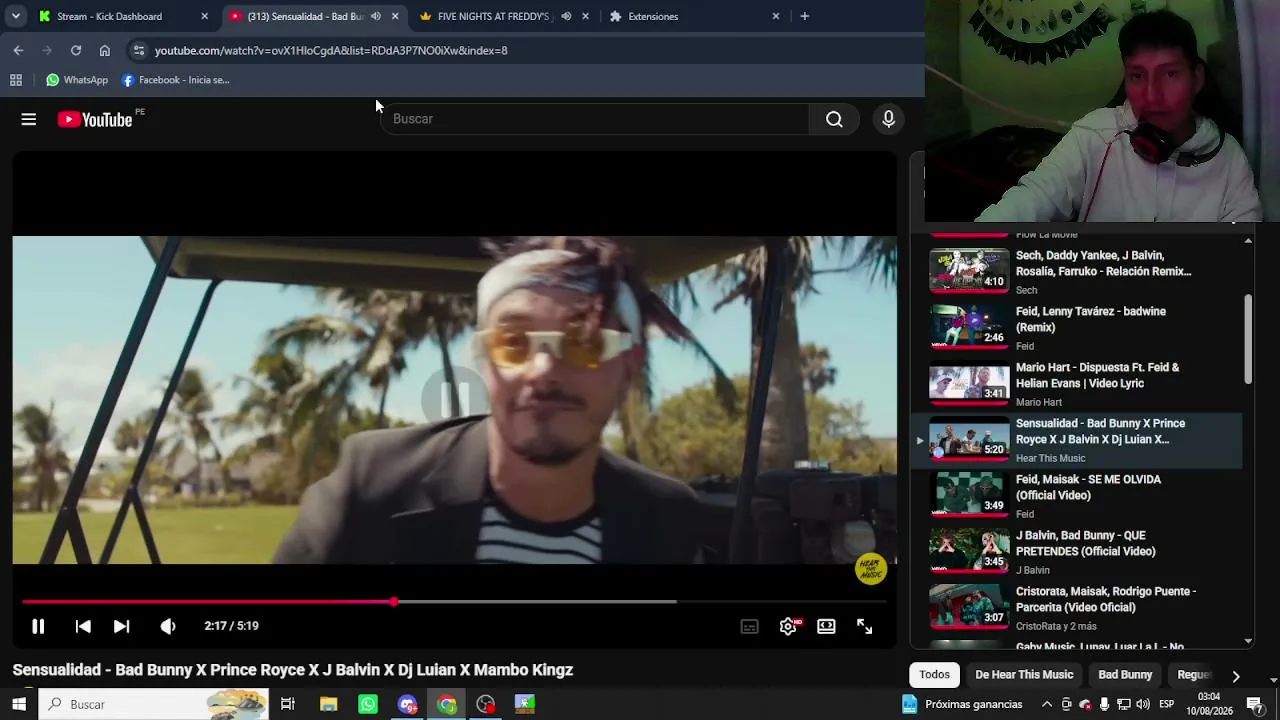1280x720 pixels.
Task: Switch to the Extensiones tab
Action: coord(653,16)
